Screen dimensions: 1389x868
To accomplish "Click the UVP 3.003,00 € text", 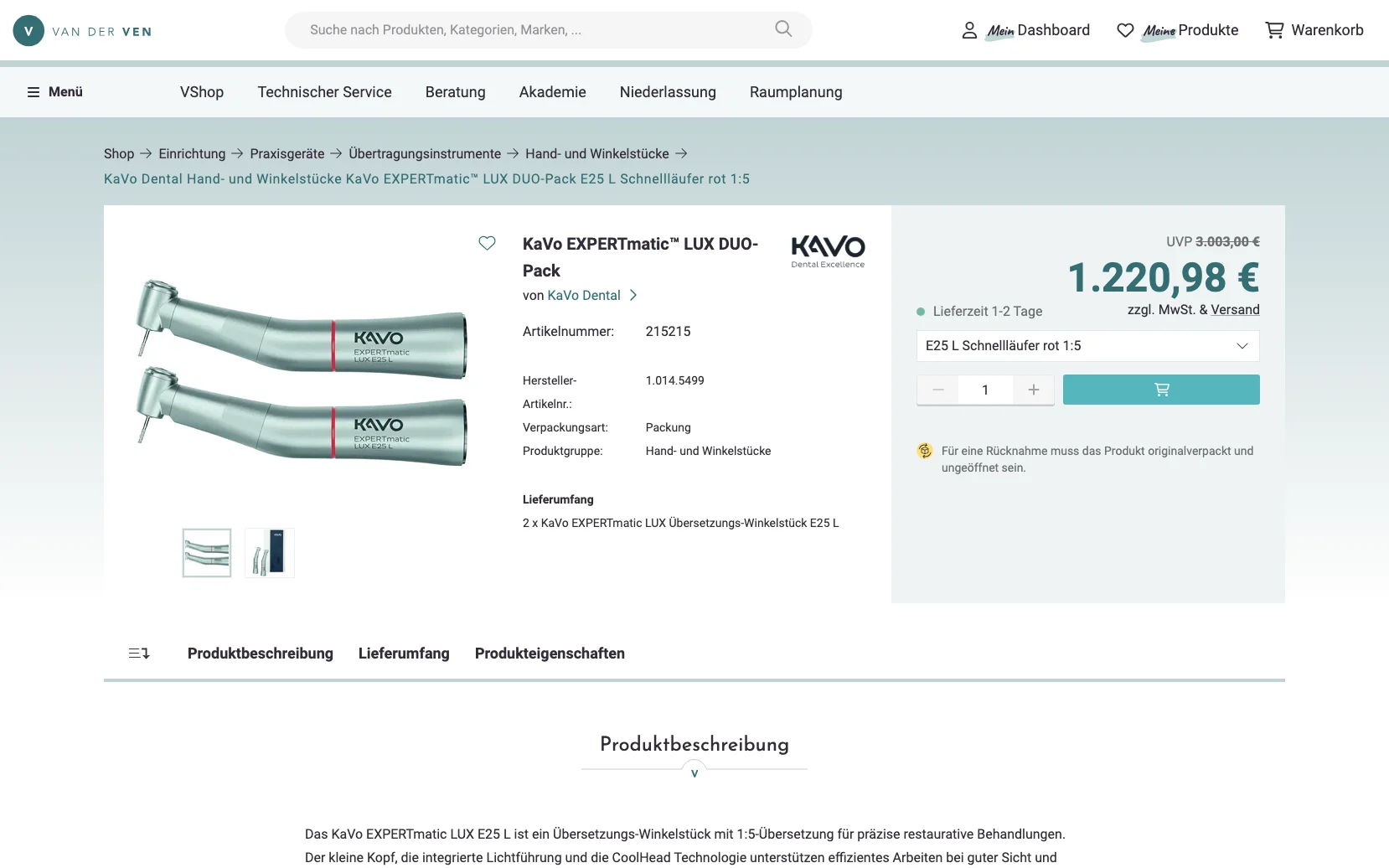I will 1213,241.
